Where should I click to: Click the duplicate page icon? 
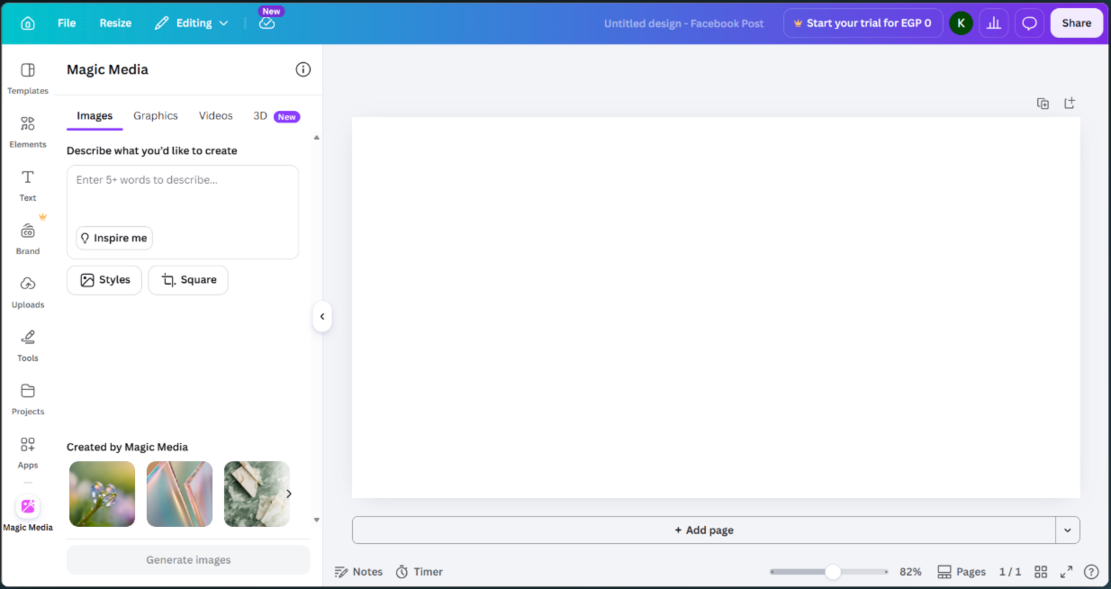(1043, 103)
